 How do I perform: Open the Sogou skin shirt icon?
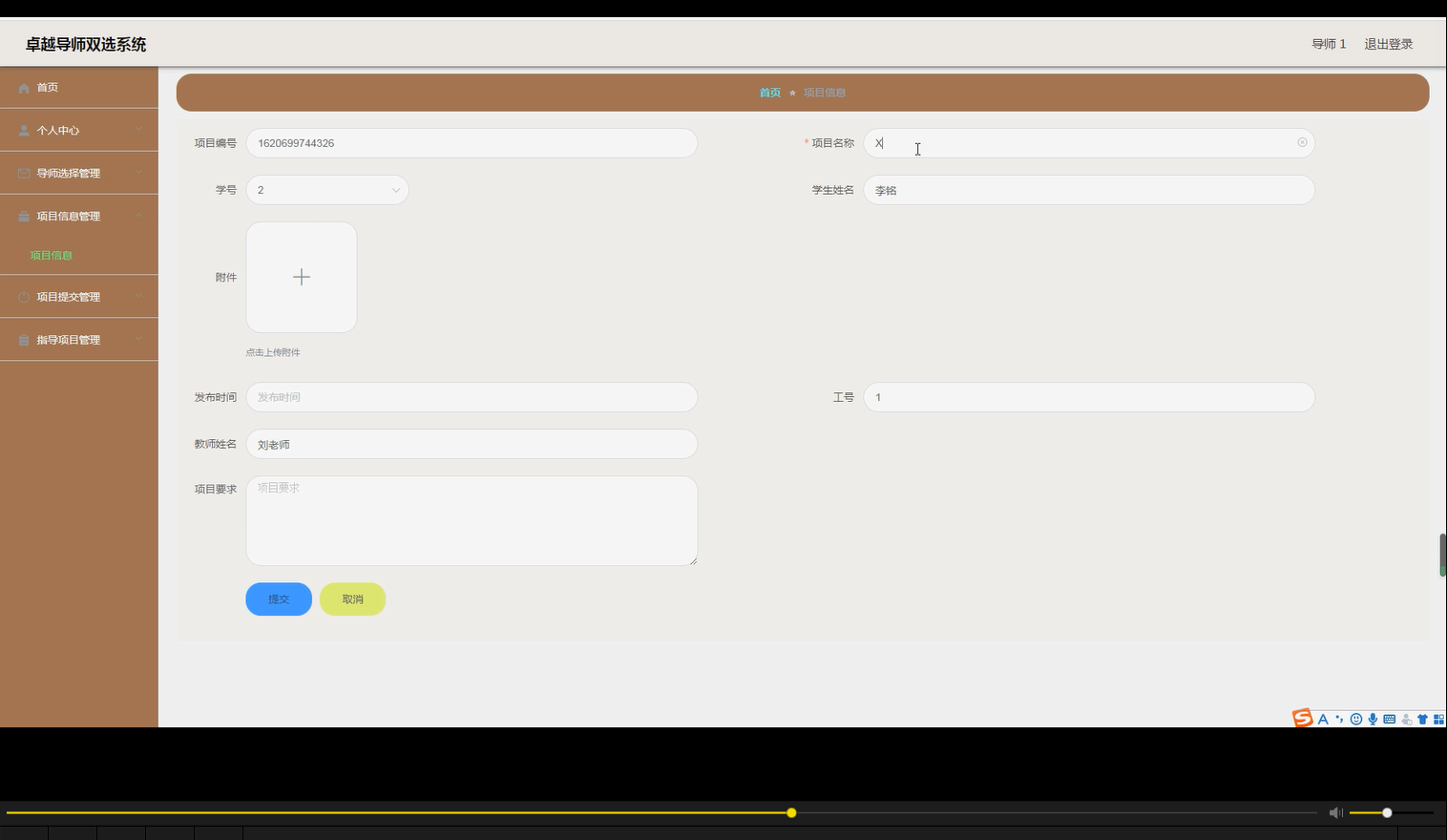[1422, 719]
